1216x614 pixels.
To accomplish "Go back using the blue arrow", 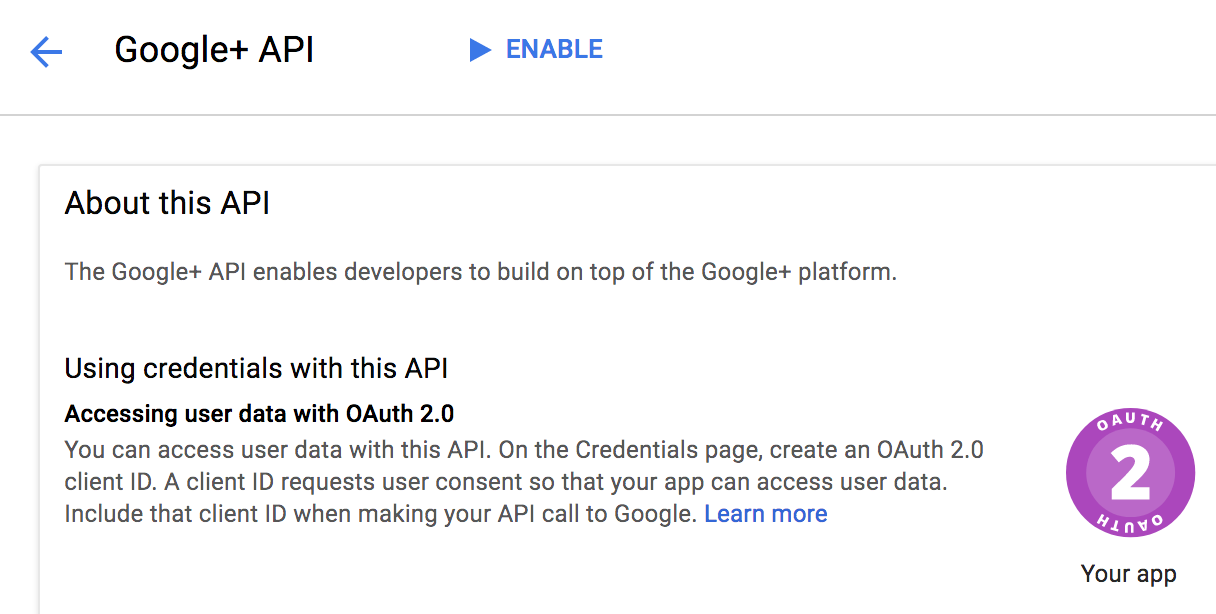I will [47, 52].
